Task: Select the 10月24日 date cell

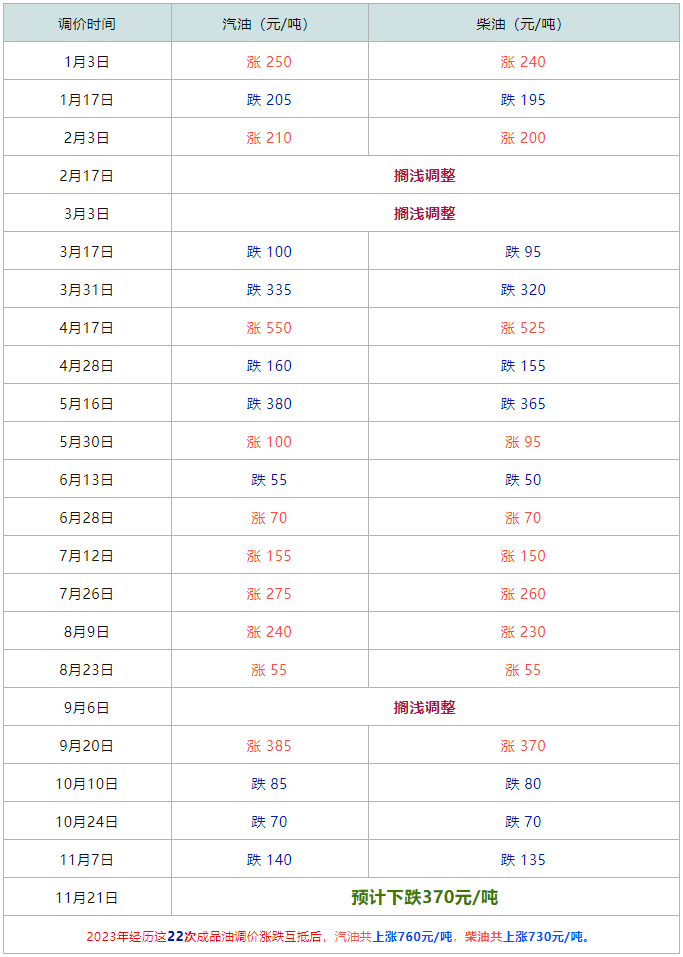Action: pos(87,822)
